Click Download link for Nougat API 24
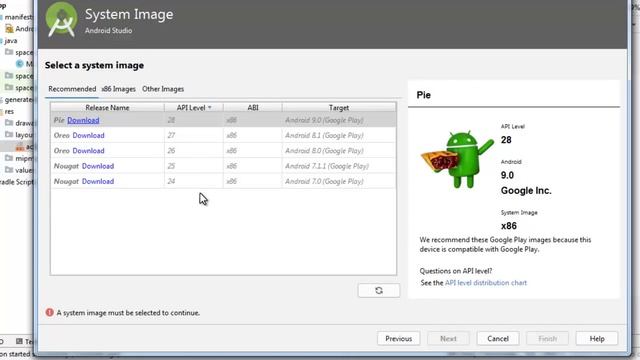Image resolution: width=640 pixels, height=360 pixels. 98,181
